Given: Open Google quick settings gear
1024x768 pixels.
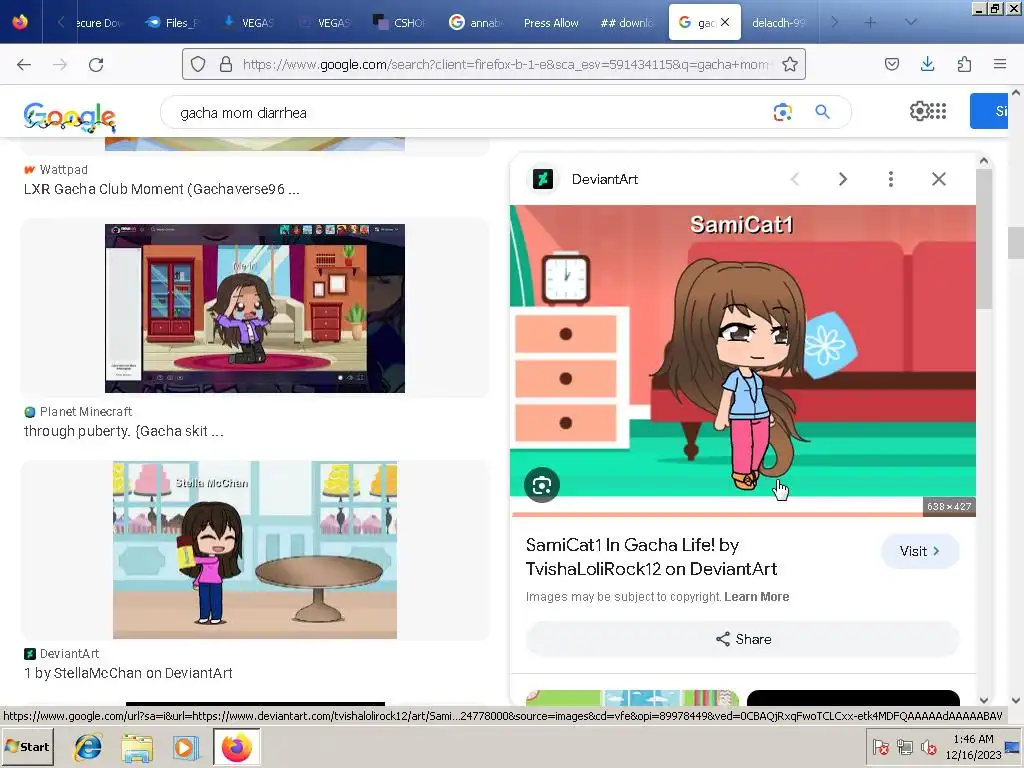Looking at the screenshot, I should pyautogui.click(x=919, y=111).
